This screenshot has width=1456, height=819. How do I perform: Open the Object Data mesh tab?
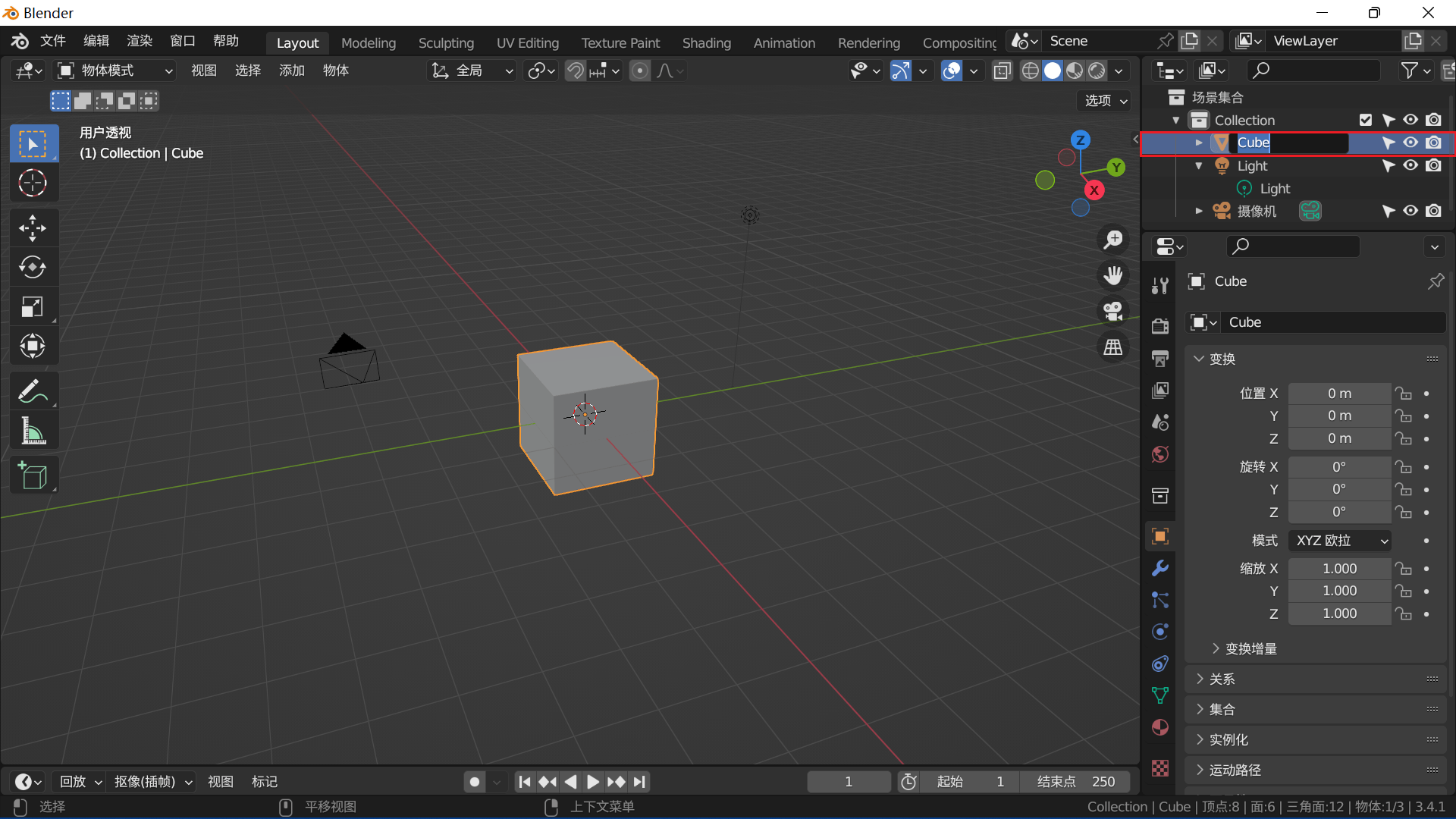[1160, 695]
